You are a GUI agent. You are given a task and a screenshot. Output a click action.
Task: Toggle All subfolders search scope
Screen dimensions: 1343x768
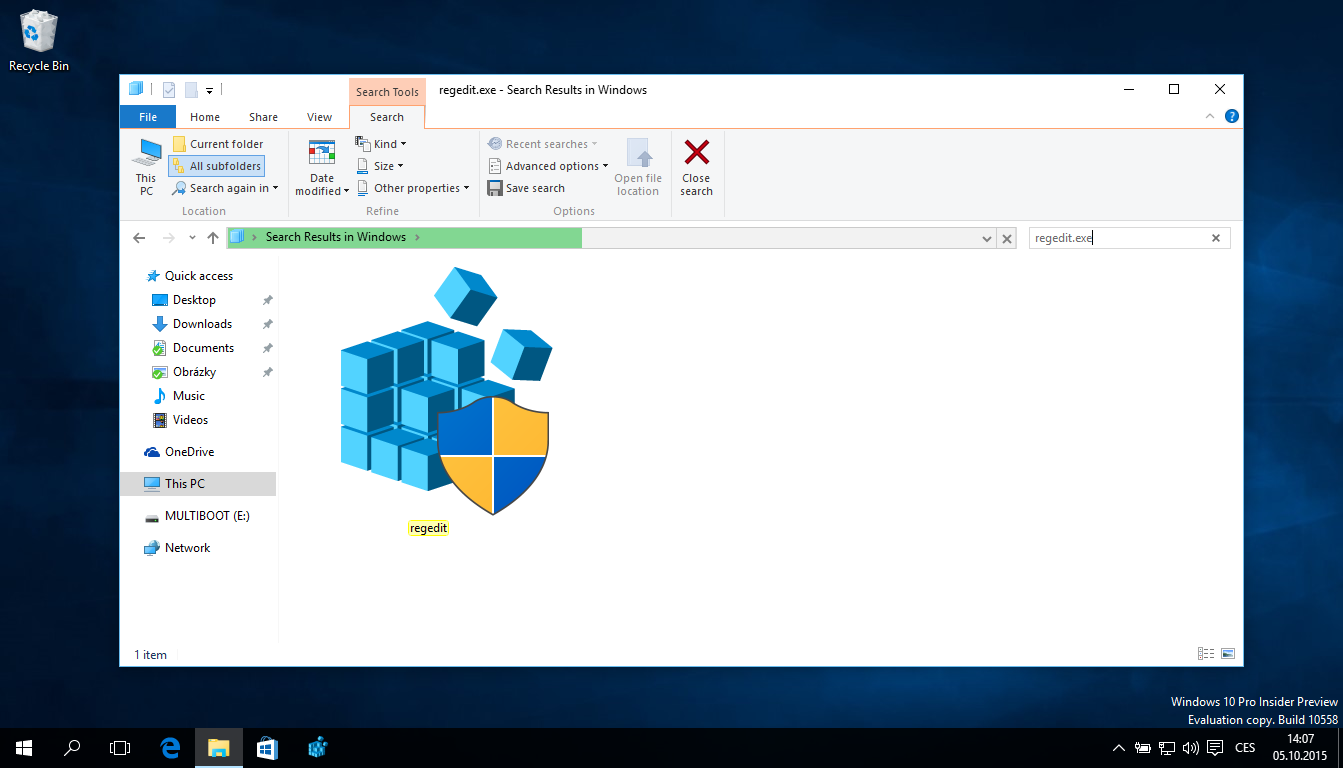pyautogui.click(x=217, y=166)
